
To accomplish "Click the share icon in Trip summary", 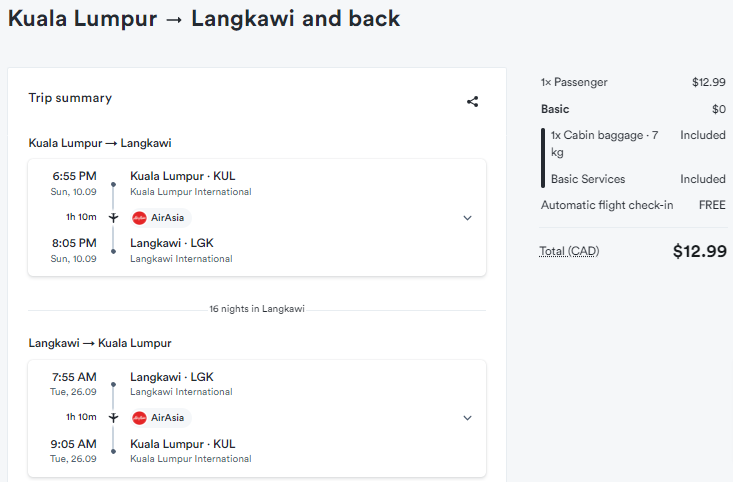I will point(472,101).
